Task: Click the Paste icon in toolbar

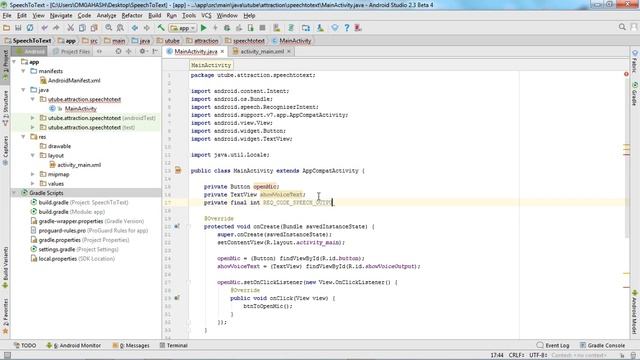Action: click(94, 28)
